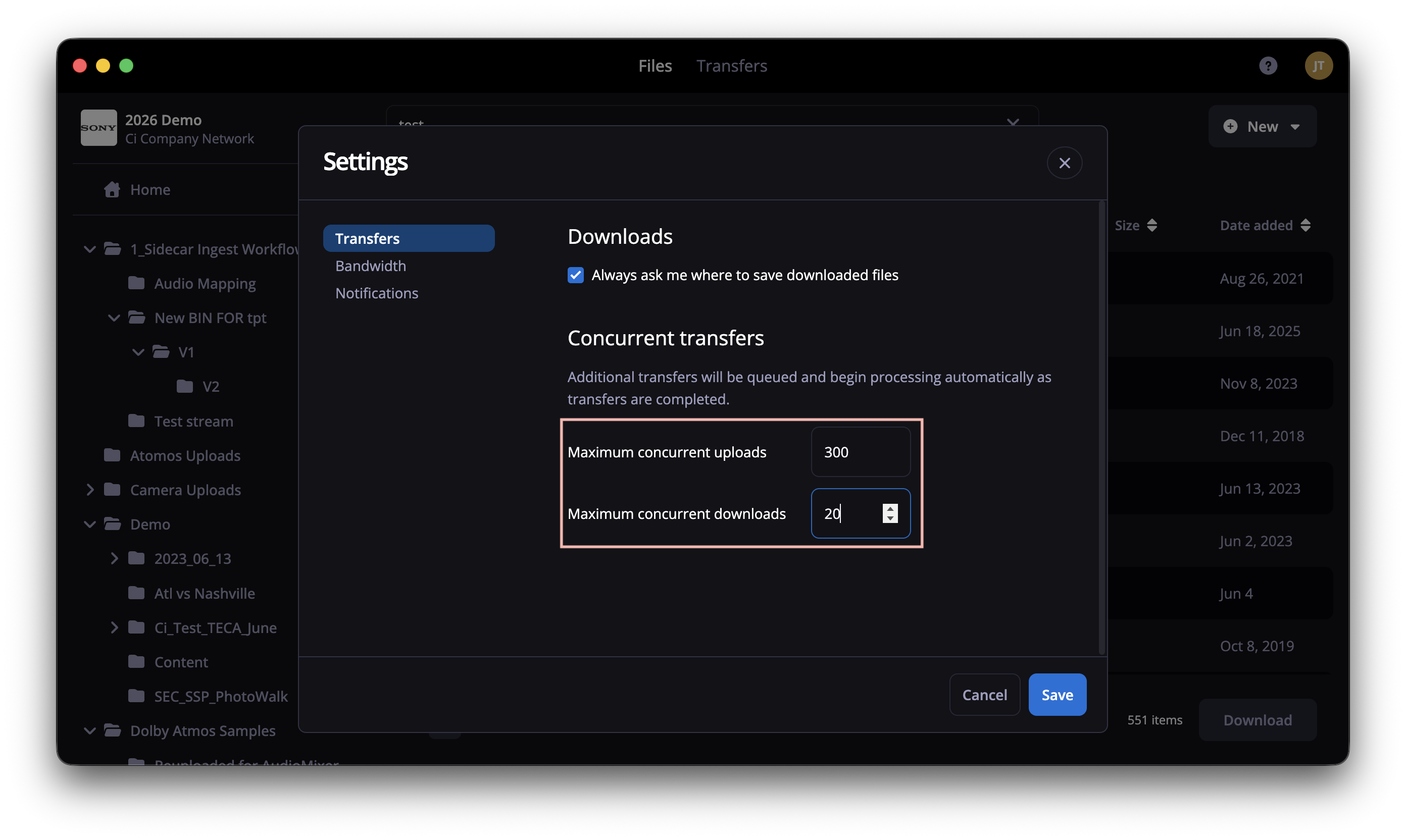The width and height of the screenshot is (1406, 840).
Task: Click the 'Jun 2, 2023' date cell
Action: point(1256,541)
